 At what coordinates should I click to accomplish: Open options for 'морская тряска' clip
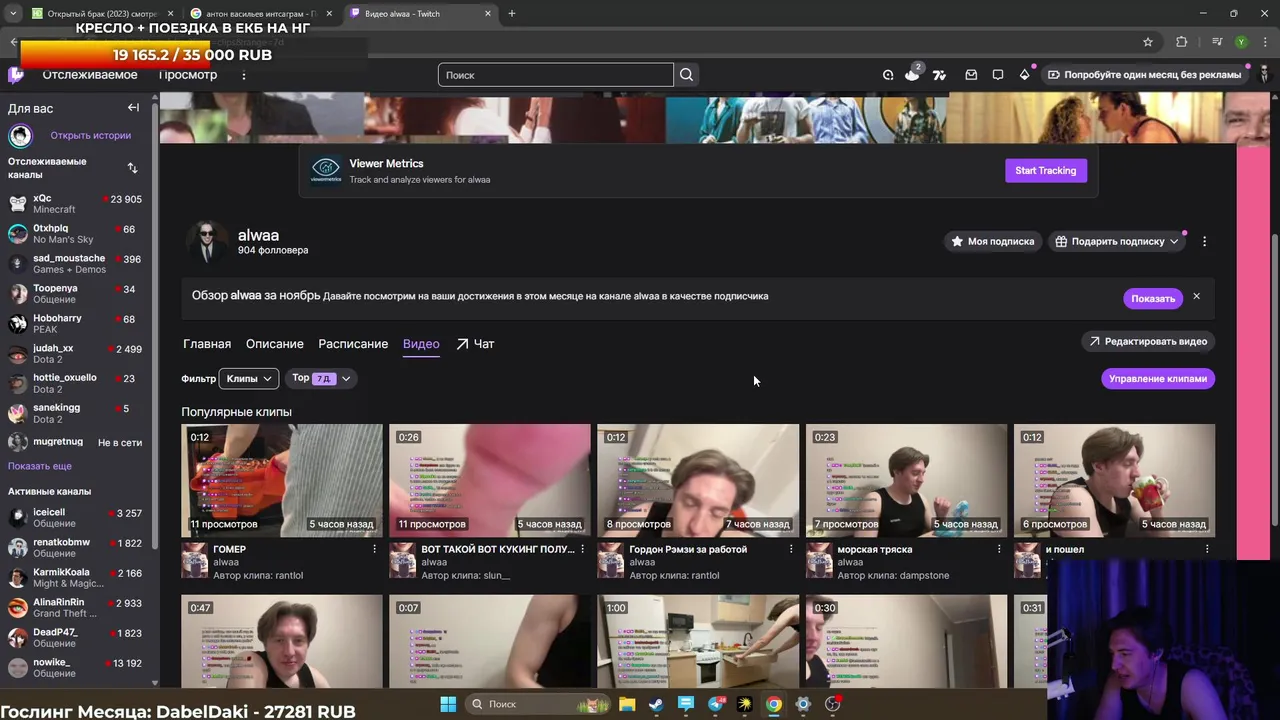pos(998,549)
